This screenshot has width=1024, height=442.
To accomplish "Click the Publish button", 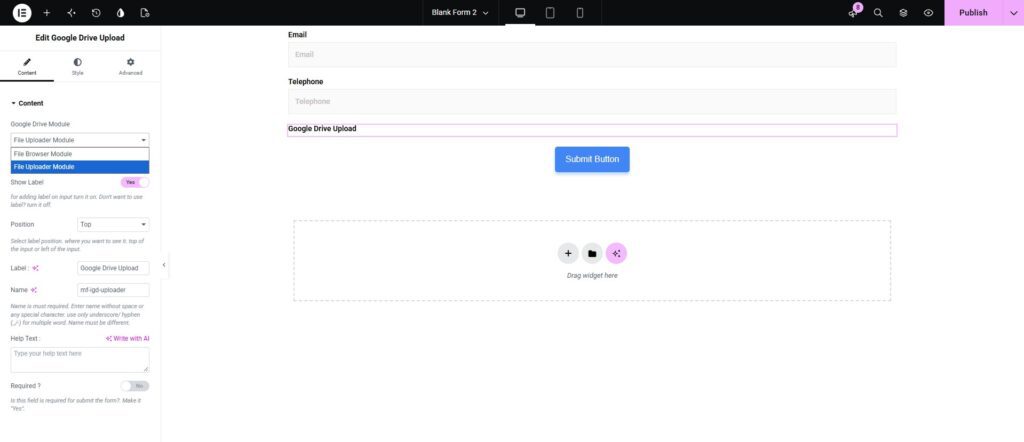I will [x=973, y=12].
